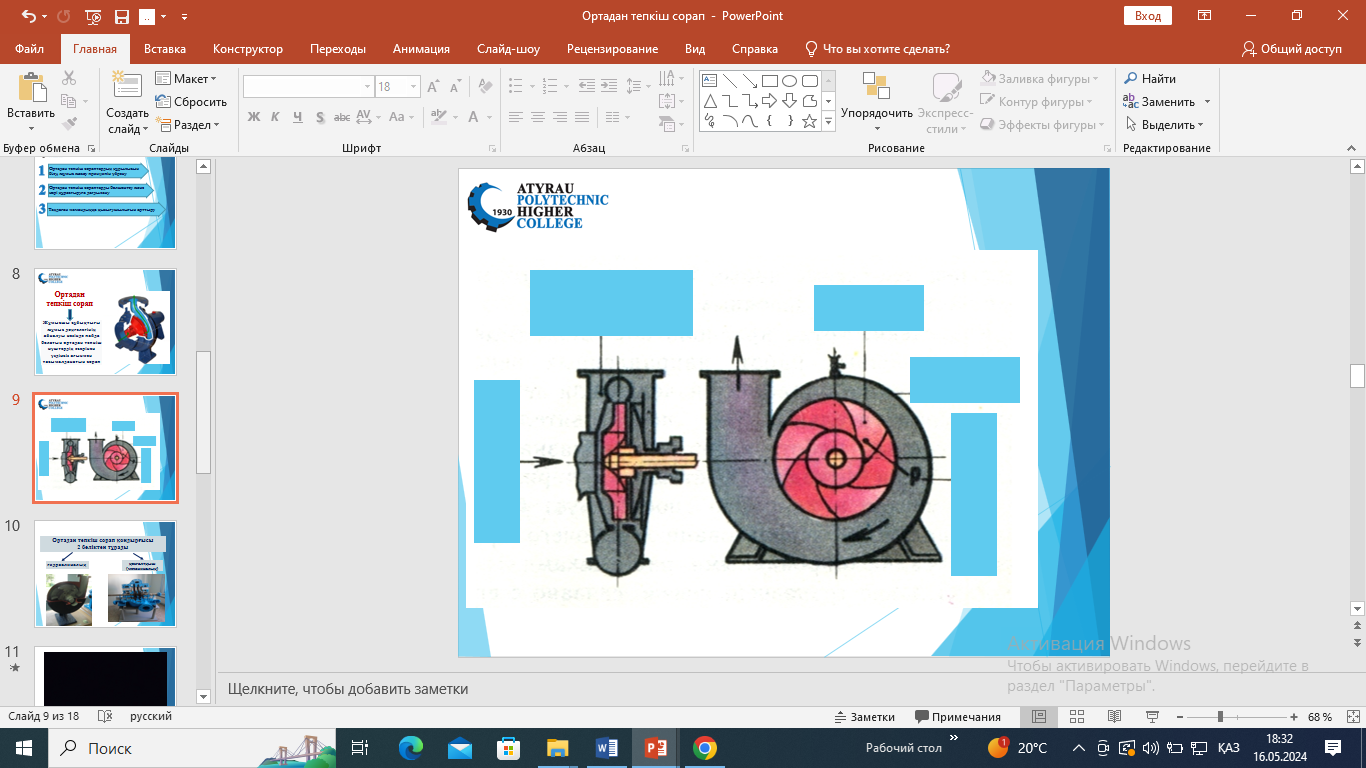Start slideshow from the status bar icon
The image size is (1366, 768).
tap(1151, 717)
